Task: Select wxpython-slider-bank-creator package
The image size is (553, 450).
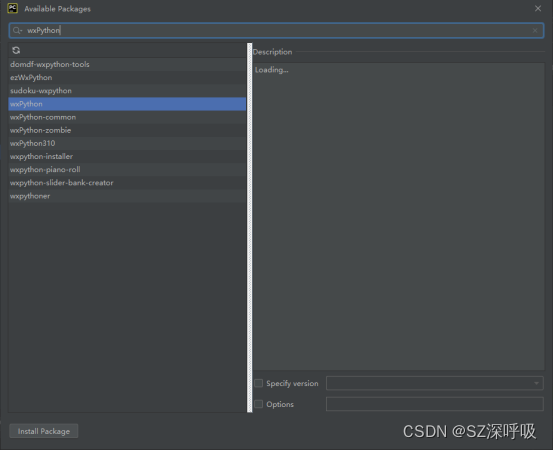Action: click(x=127, y=183)
